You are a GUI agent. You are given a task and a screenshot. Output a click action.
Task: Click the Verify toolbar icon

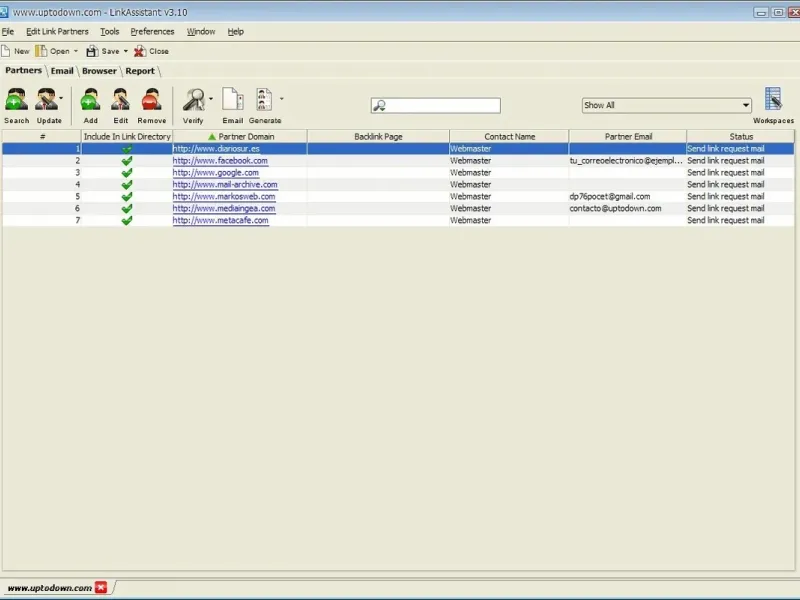pos(192,101)
